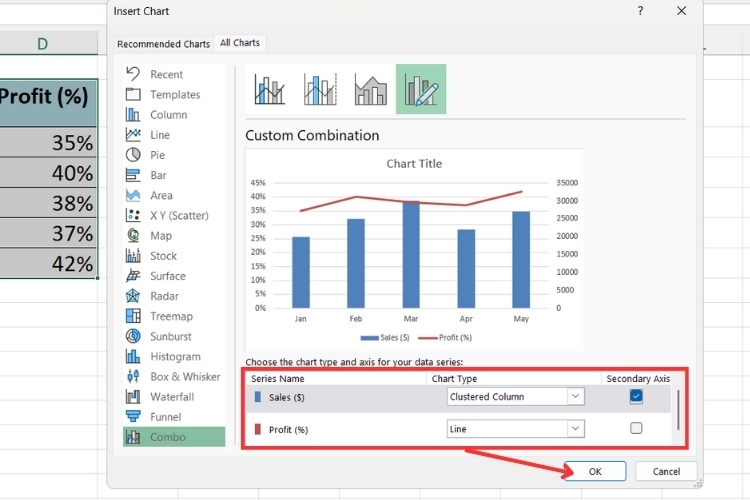Select the 37% cell in Profit column
The width and height of the screenshot is (750, 500).
pos(48,233)
